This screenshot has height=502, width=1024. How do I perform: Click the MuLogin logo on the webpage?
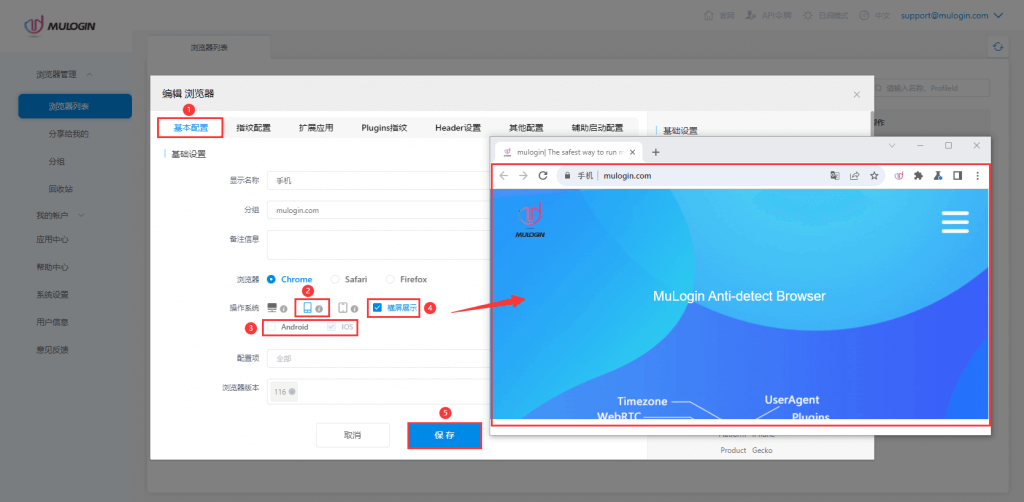(x=530, y=219)
